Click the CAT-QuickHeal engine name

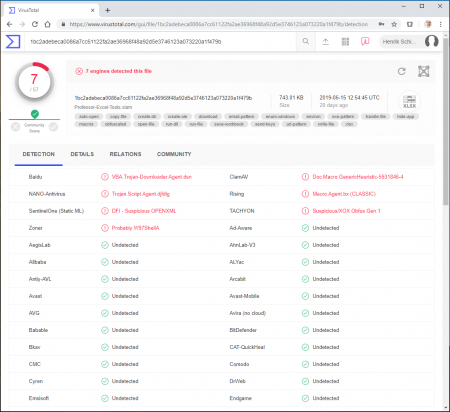pyautogui.click(x=247, y=347)
